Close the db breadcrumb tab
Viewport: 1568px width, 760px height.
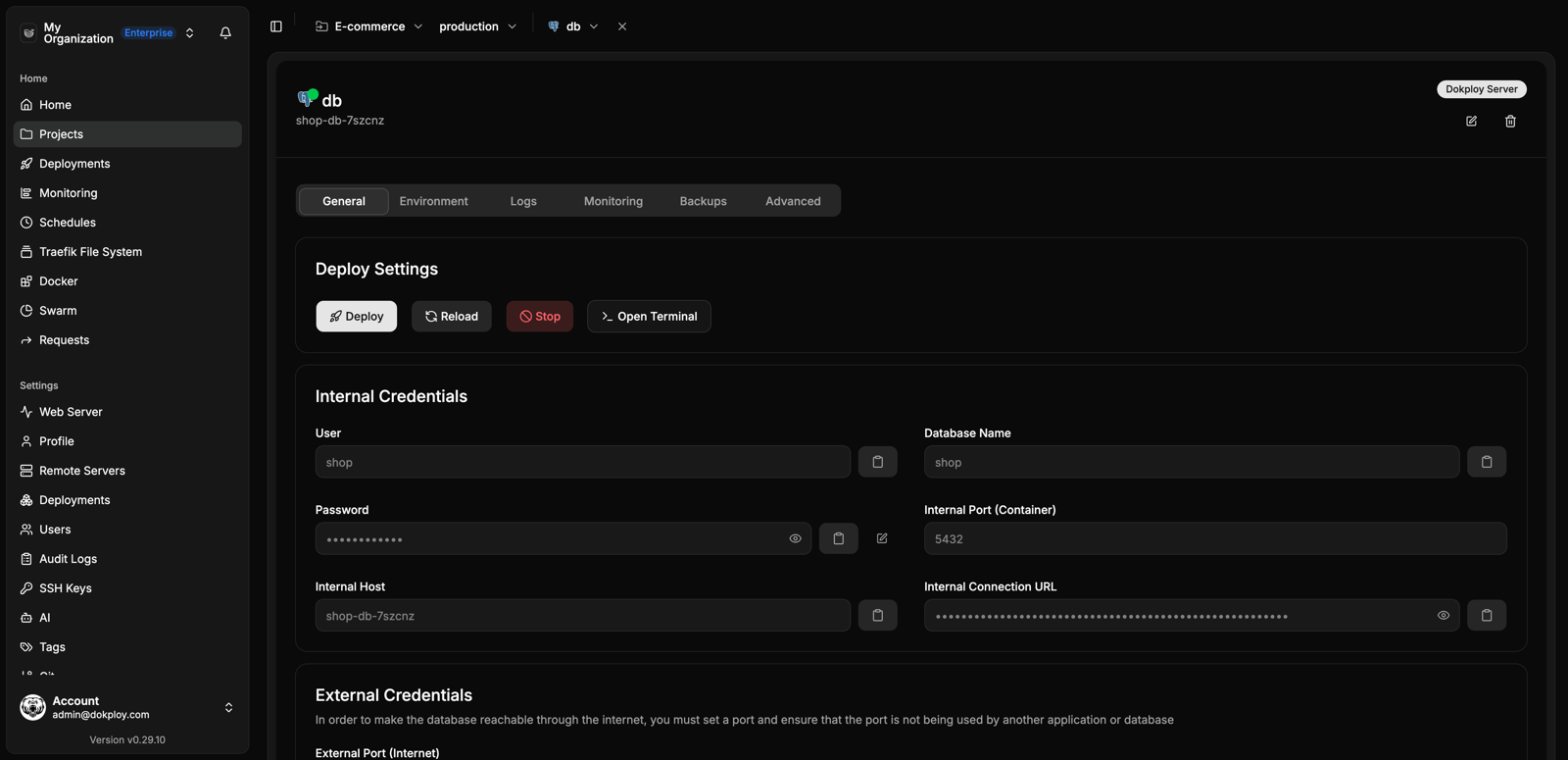622,26
